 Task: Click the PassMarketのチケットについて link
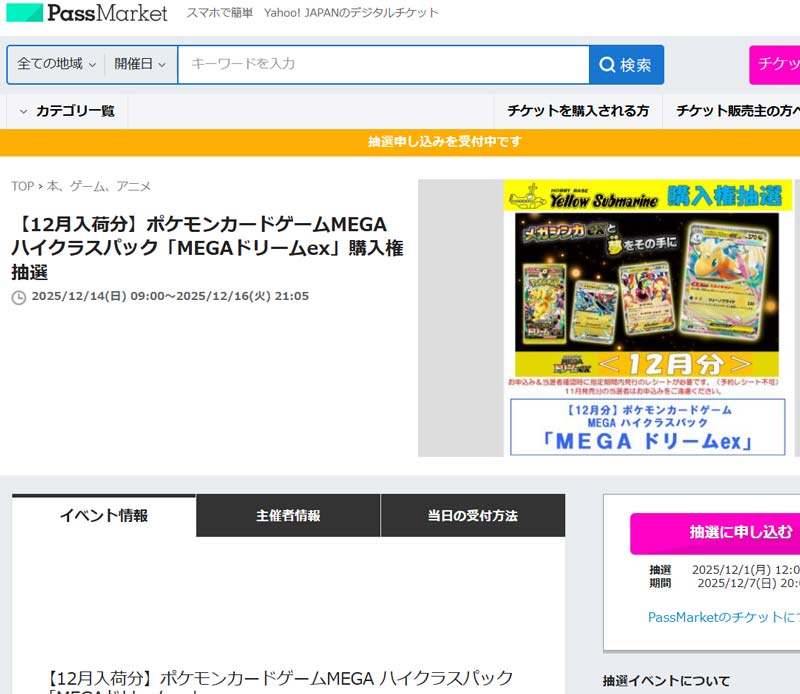click(723, 618)
